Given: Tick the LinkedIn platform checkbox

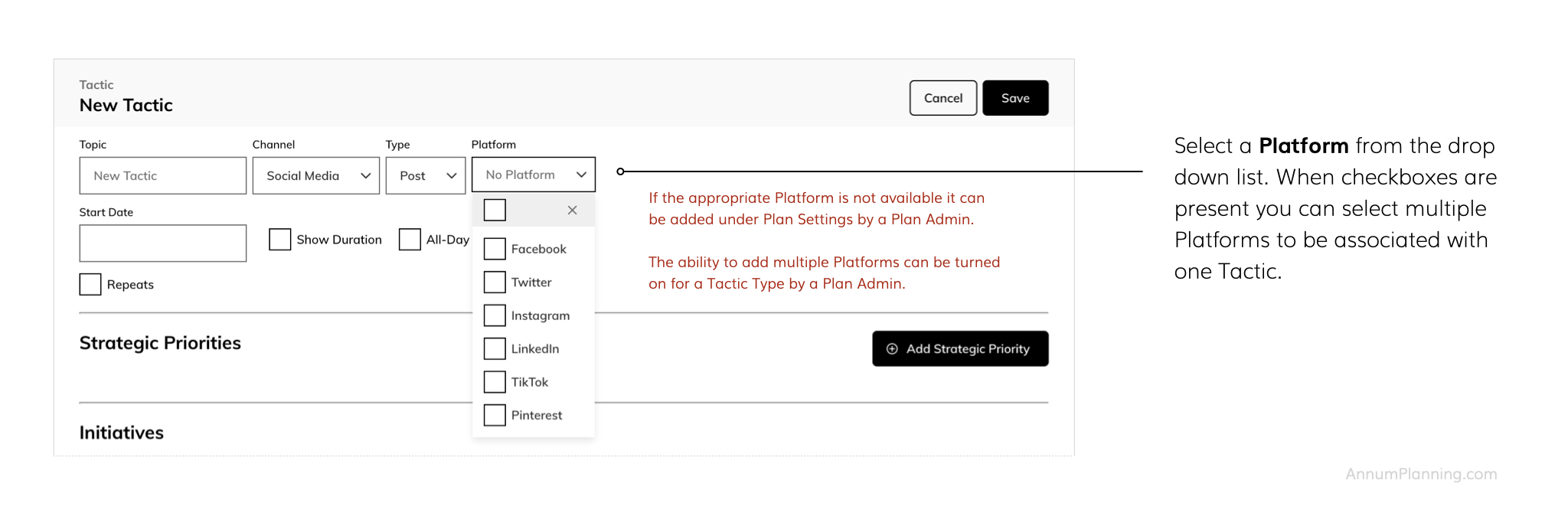Looking at the screenshot, I should tap(495, 348).
